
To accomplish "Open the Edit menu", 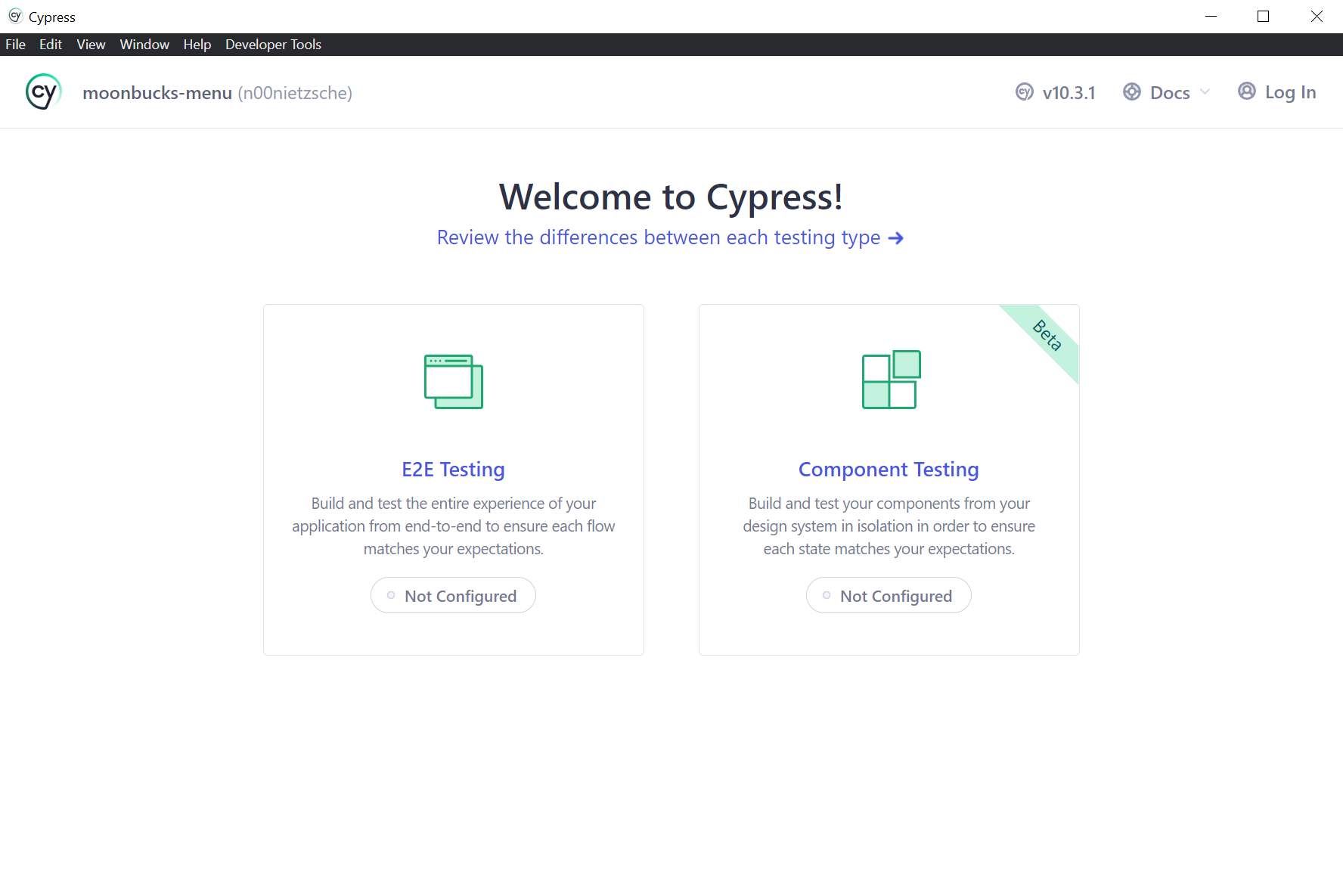I will point(51,45).
